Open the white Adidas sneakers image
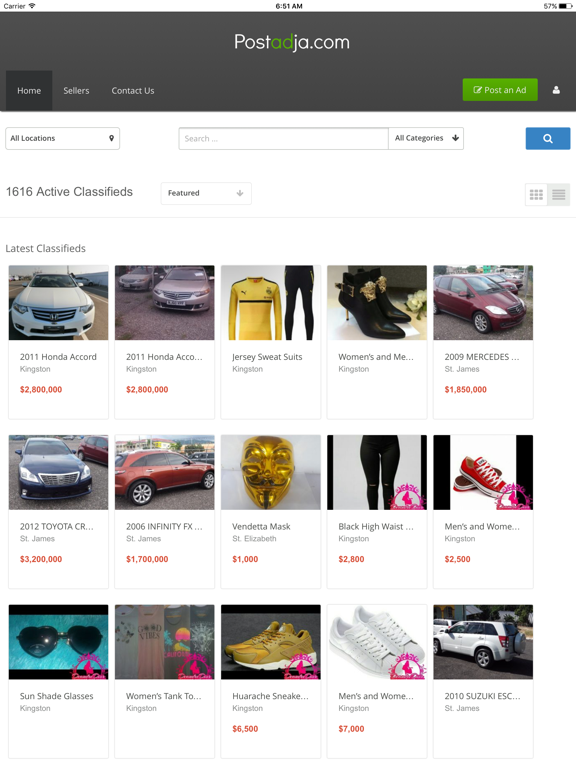The height and width of the screenshot is (768, 576). pos(377,642)
